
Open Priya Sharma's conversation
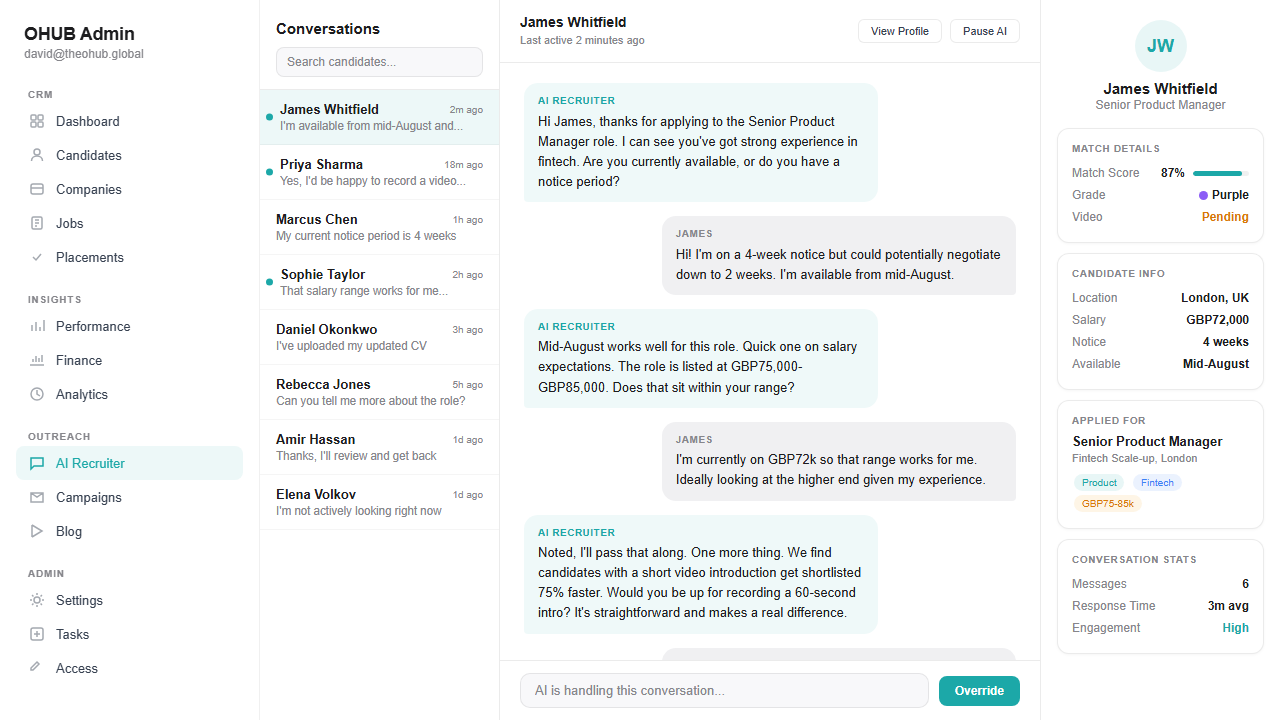tap(379, 172)
